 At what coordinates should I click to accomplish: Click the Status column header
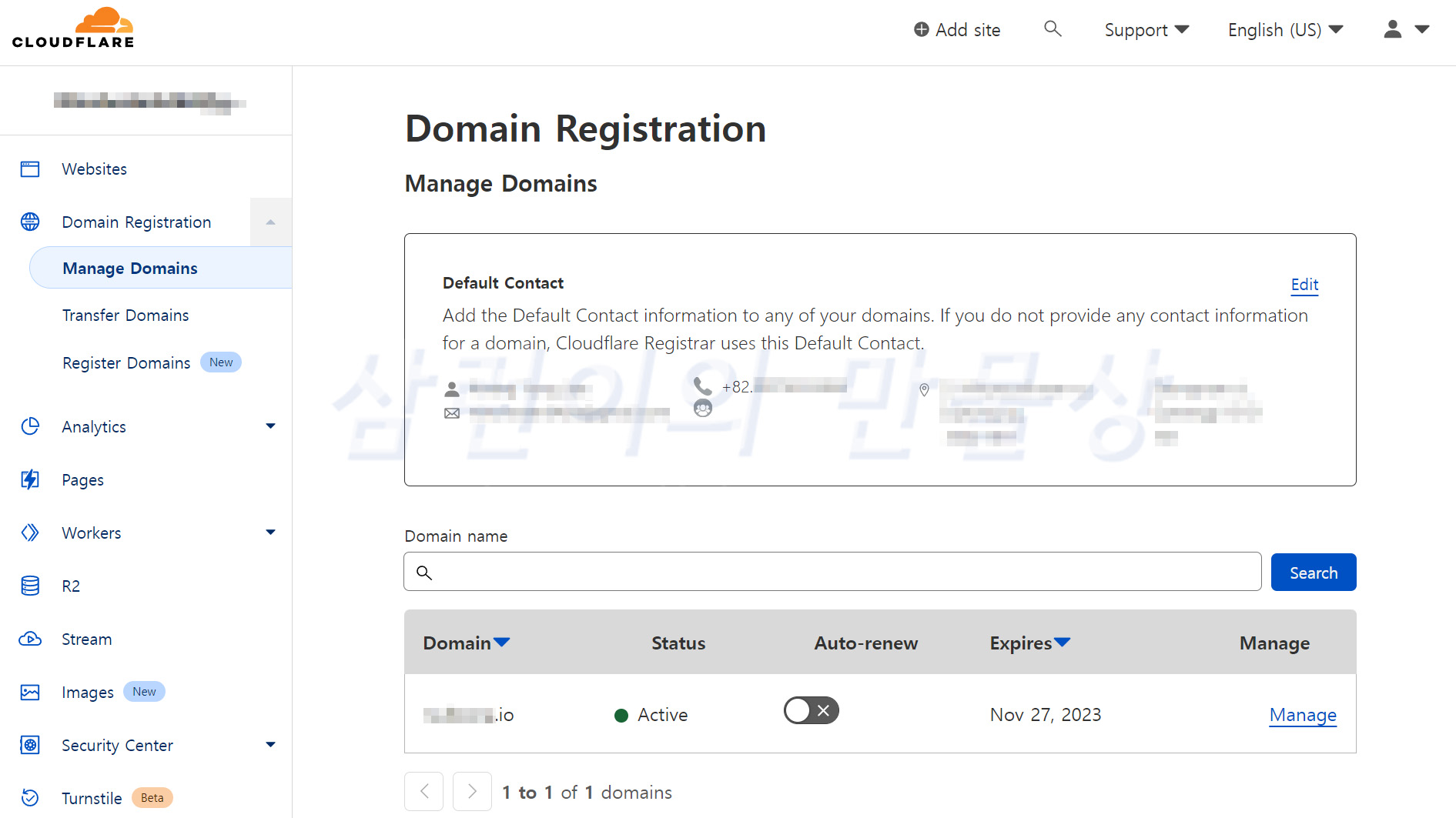[x=678, y=643]
